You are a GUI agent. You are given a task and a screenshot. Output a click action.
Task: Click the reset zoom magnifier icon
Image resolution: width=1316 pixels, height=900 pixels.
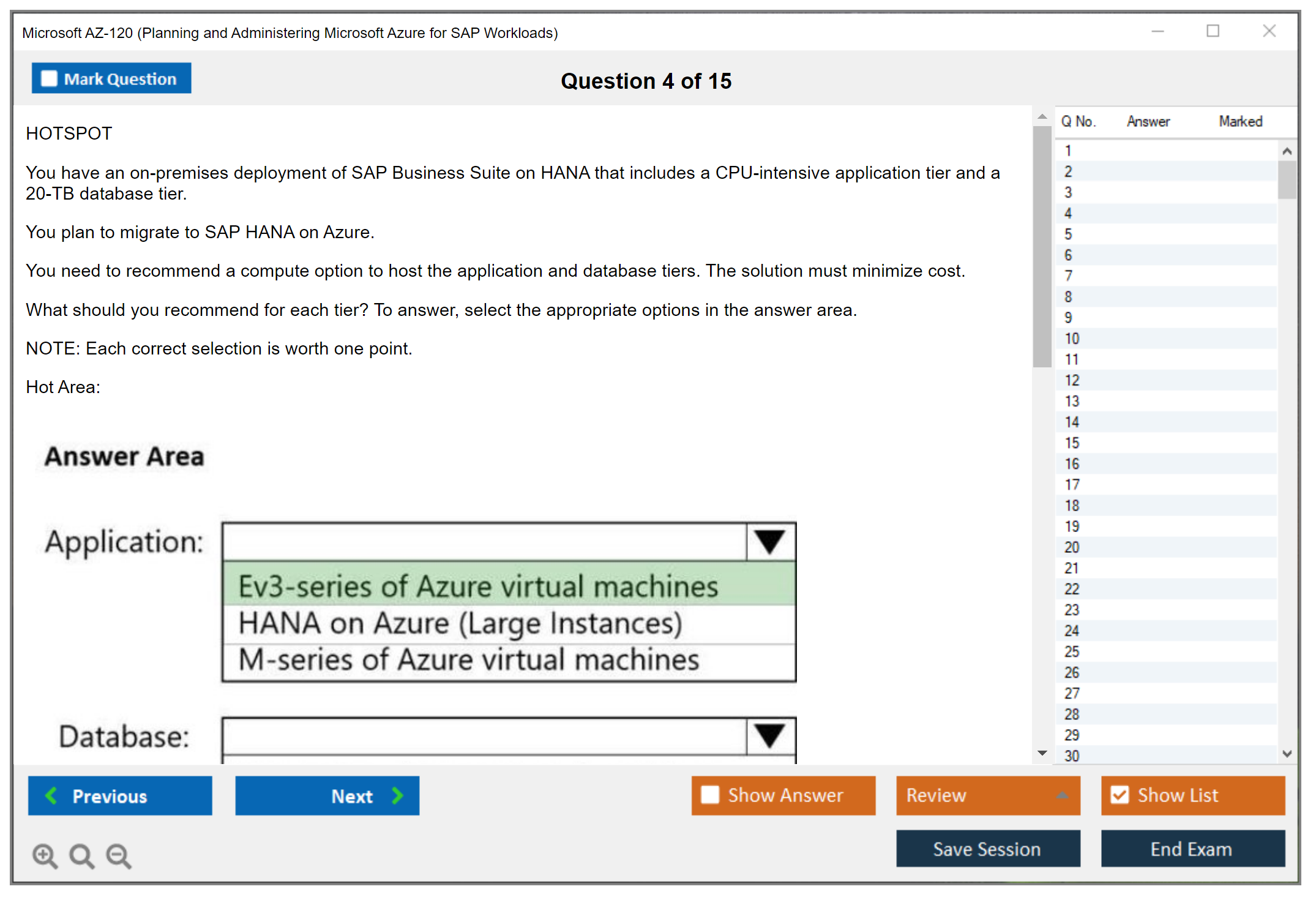click(81, 855)
